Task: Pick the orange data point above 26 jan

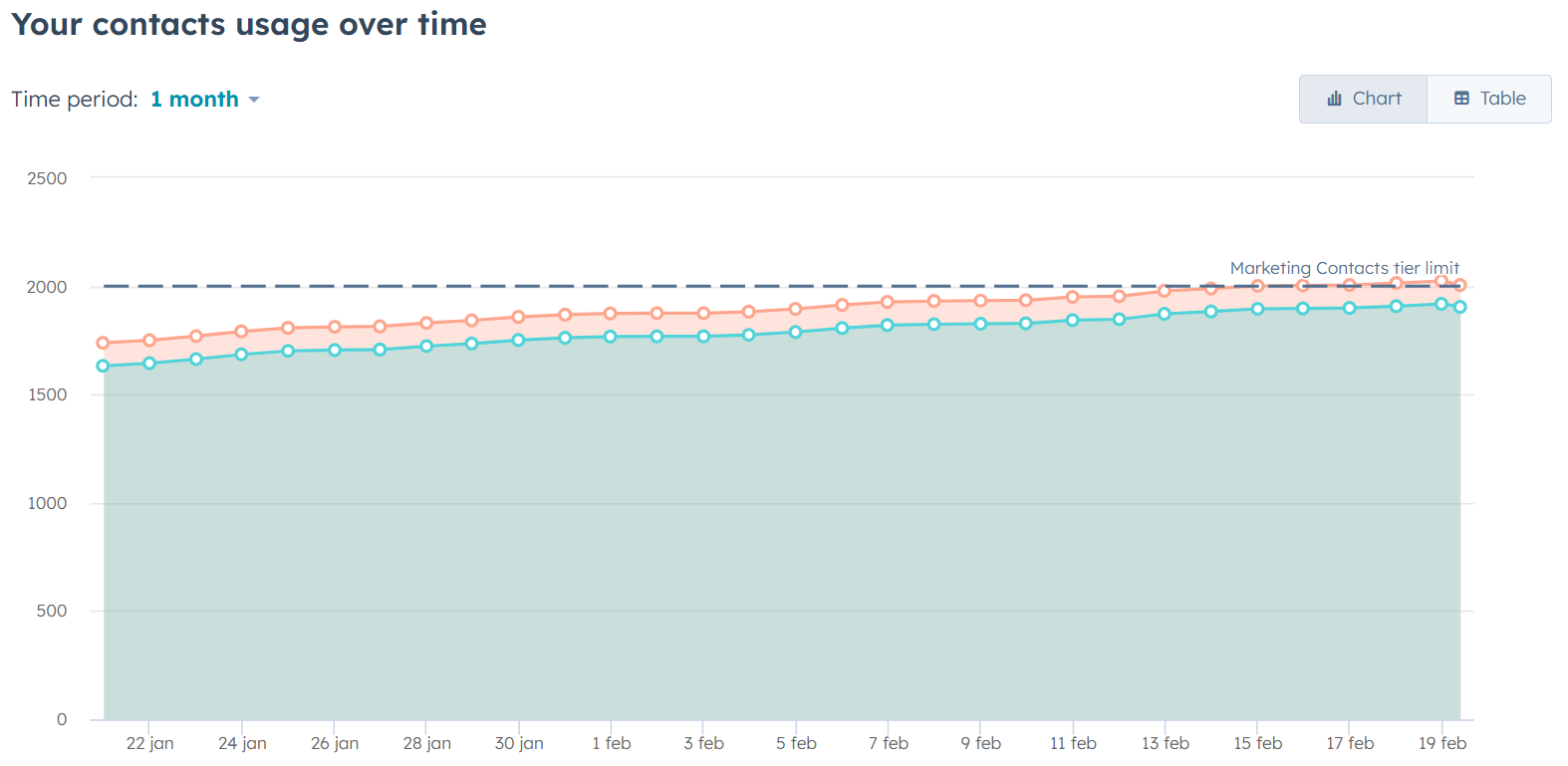Action: pyautogui.click(x=335, y=327)
